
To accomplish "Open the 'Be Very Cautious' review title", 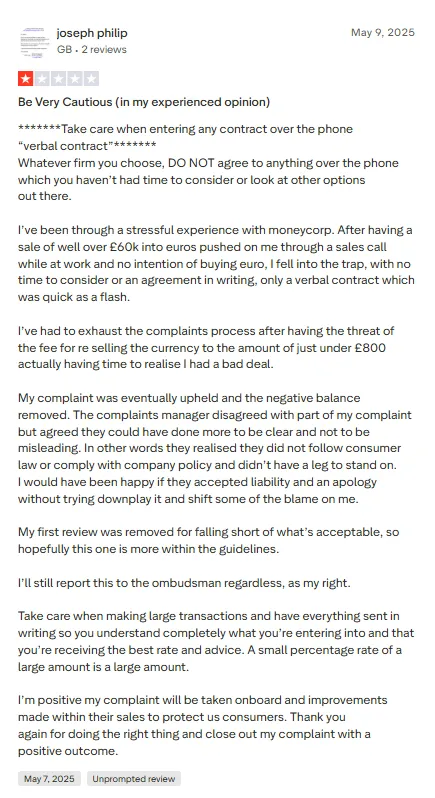I will [144, 102].
